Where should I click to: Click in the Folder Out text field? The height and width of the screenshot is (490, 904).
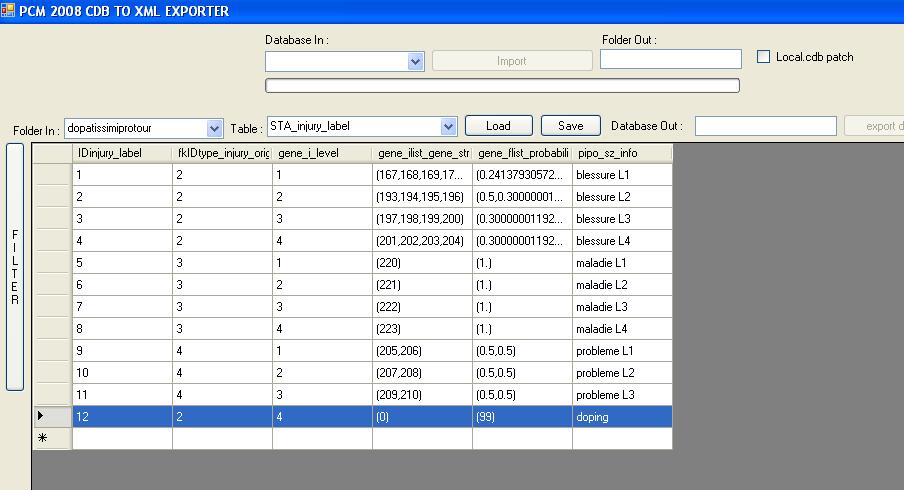670,60
